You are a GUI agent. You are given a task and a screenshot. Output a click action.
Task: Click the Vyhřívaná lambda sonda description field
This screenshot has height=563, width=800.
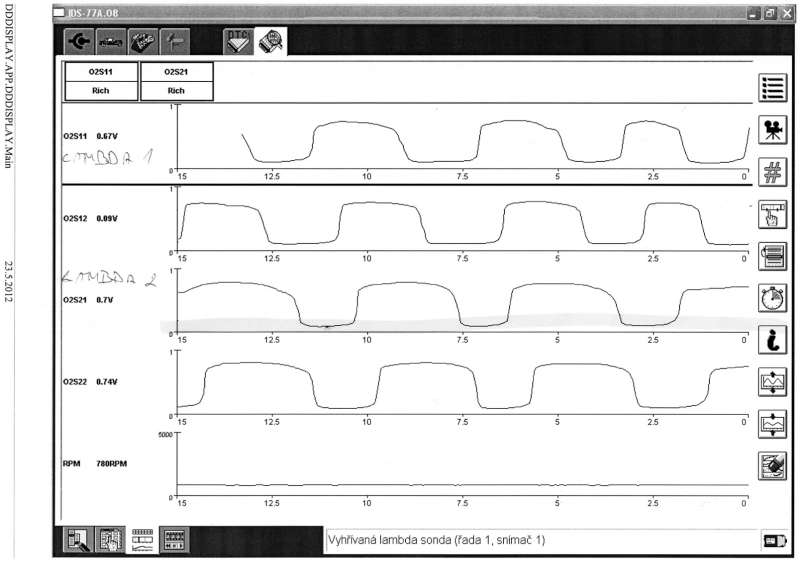click(x=541, y=540)
